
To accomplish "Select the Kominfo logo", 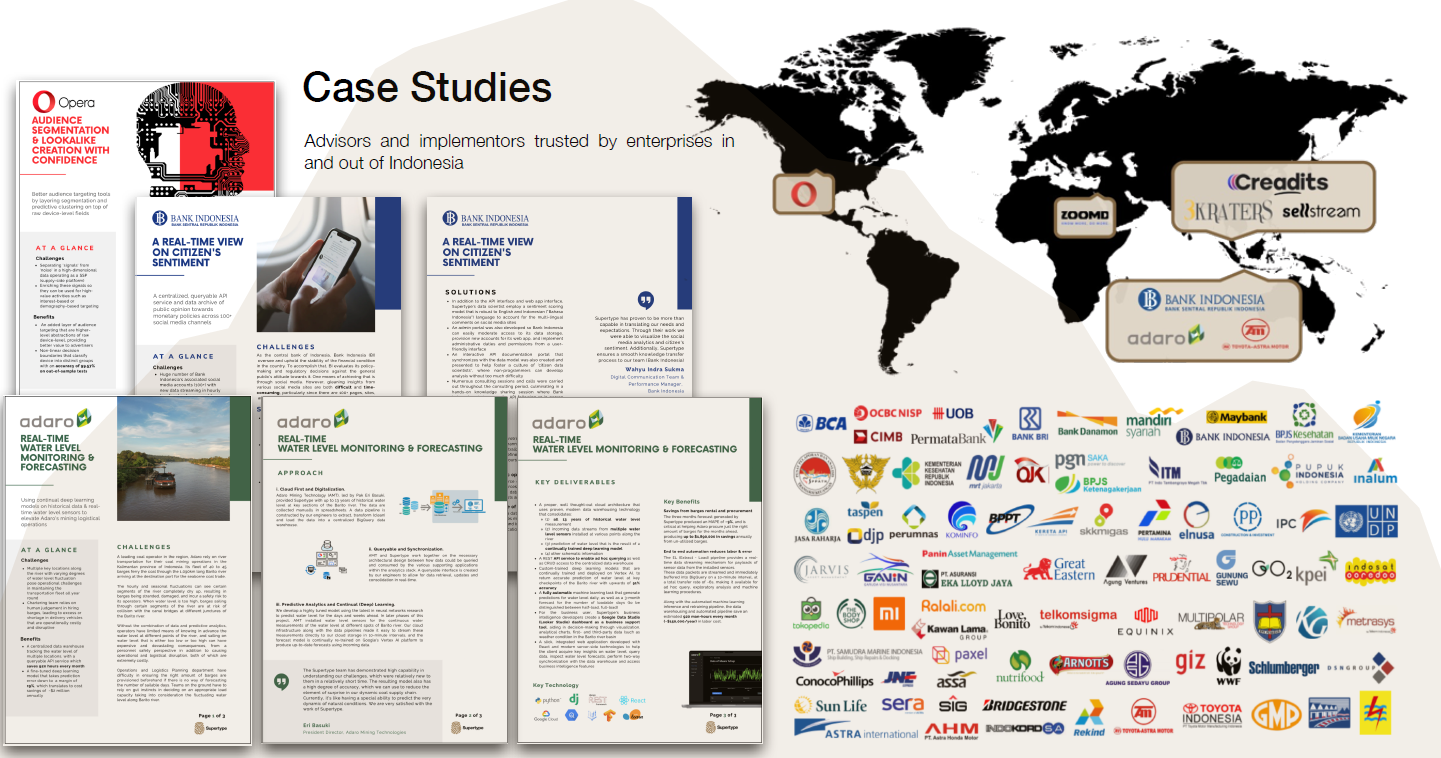I will coord(961,517).
